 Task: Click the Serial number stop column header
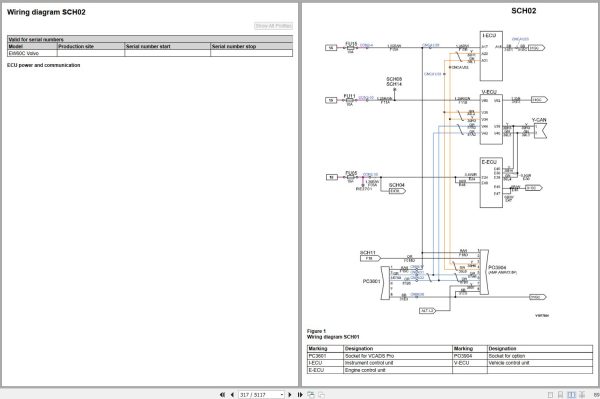252,46
